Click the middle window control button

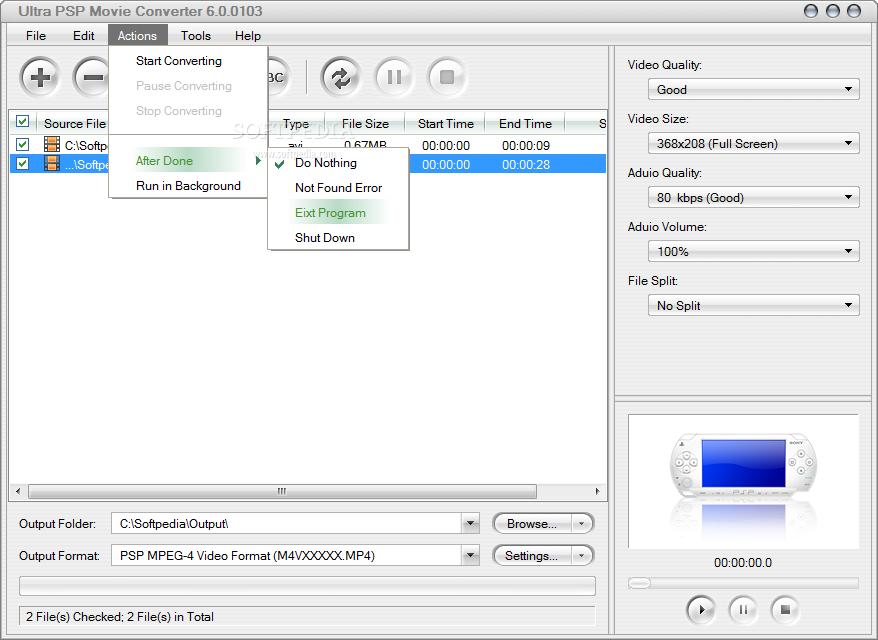click(833, 11)
